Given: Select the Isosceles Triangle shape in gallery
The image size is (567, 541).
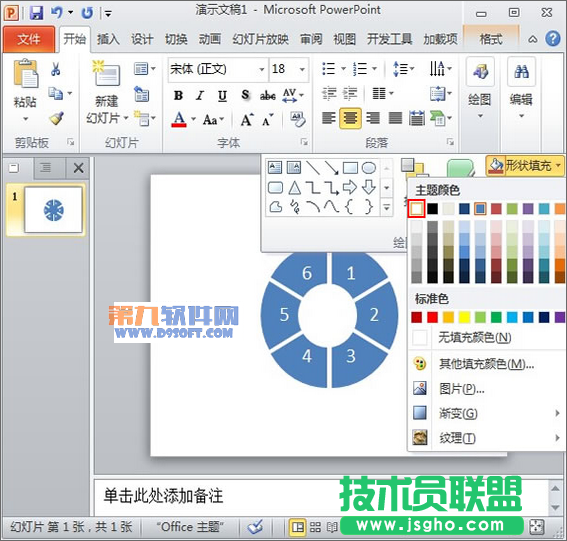Looking at the screenshot, I should pos(294,188).
